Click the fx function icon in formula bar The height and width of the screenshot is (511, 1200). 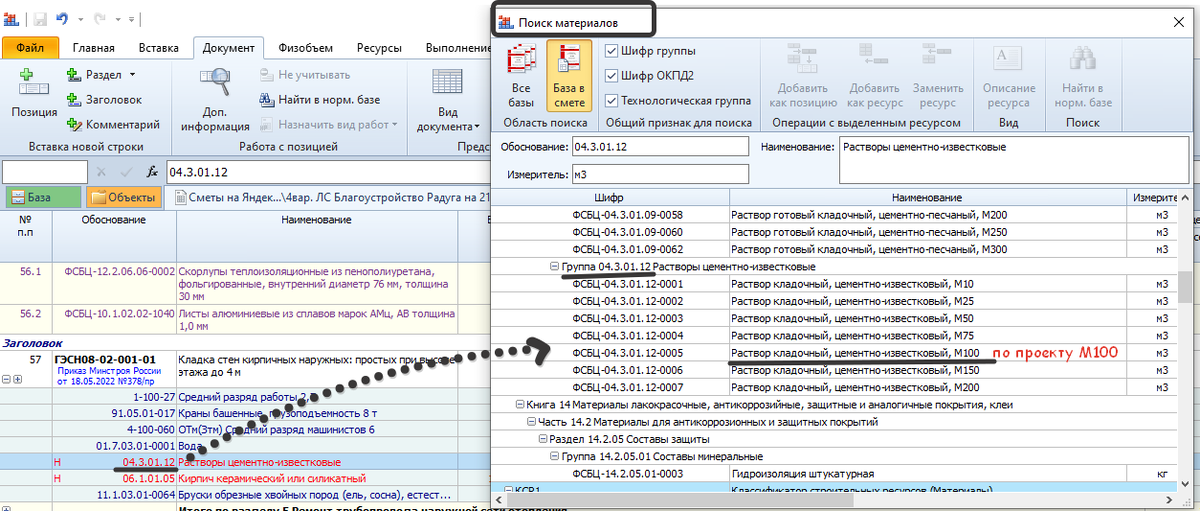pos(153,171)
